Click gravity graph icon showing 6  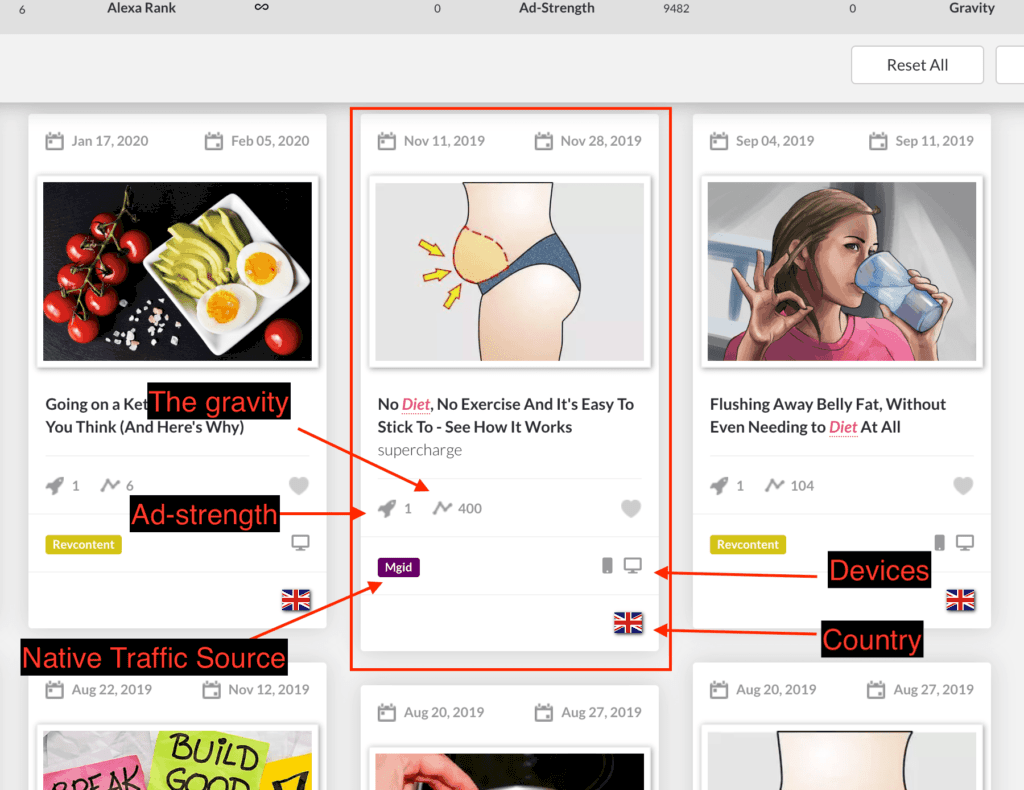tap(110, 485)
